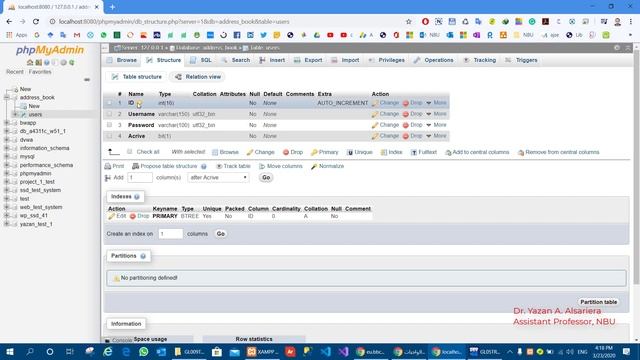Click Normalize

327,166
